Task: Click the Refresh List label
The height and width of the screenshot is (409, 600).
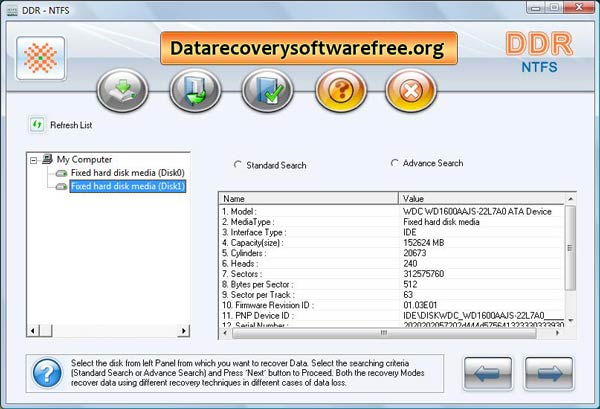Action: [71, 125]
